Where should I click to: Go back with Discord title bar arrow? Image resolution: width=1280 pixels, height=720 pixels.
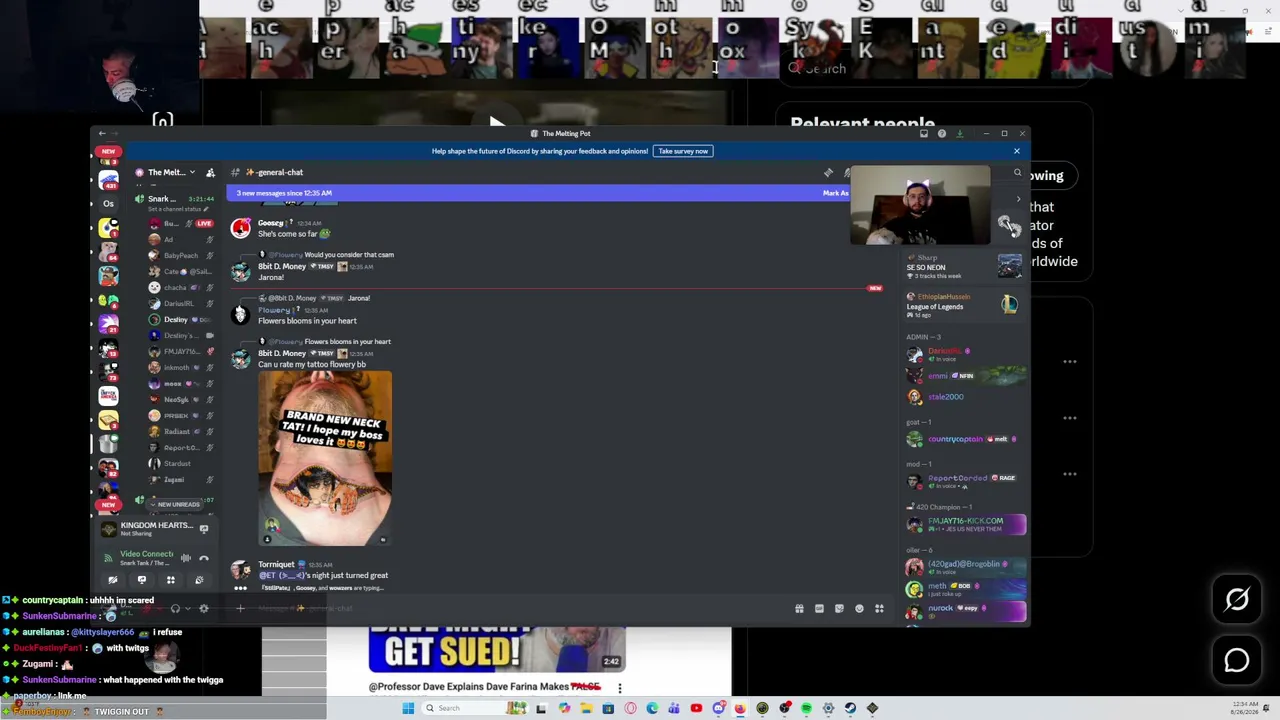coord(101,133)
